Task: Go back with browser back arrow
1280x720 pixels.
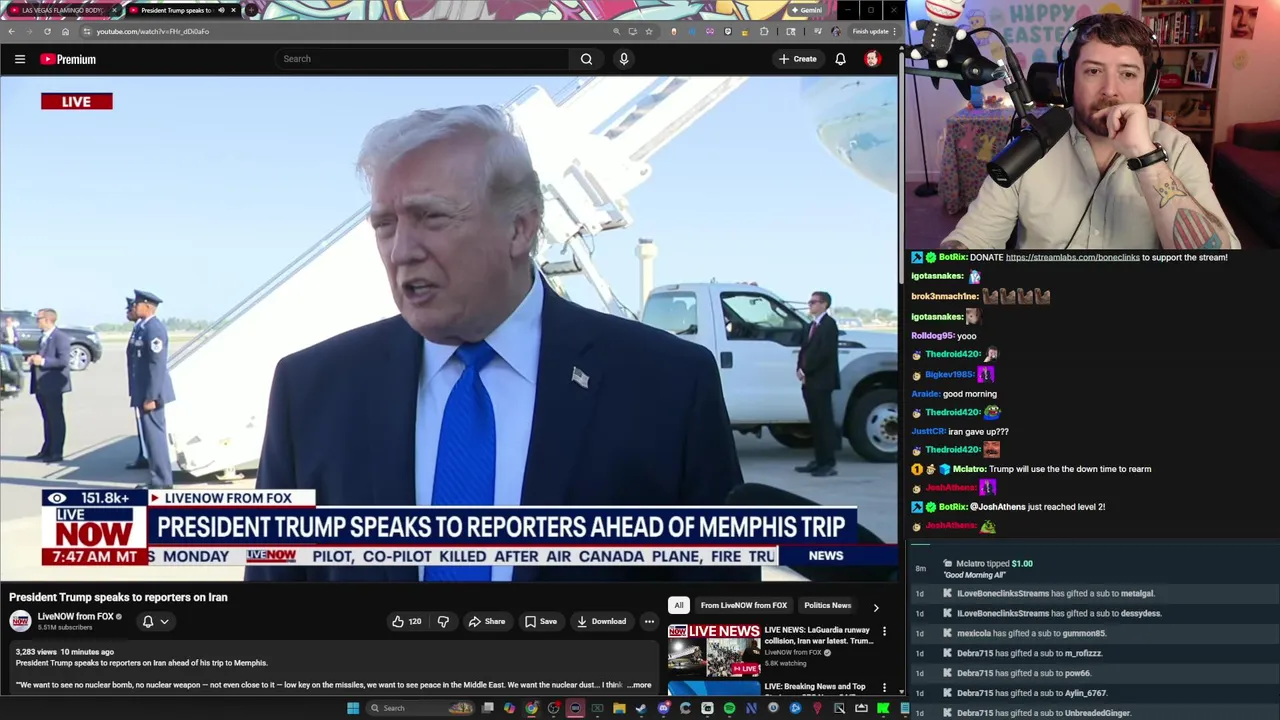Action: [11, 31]
